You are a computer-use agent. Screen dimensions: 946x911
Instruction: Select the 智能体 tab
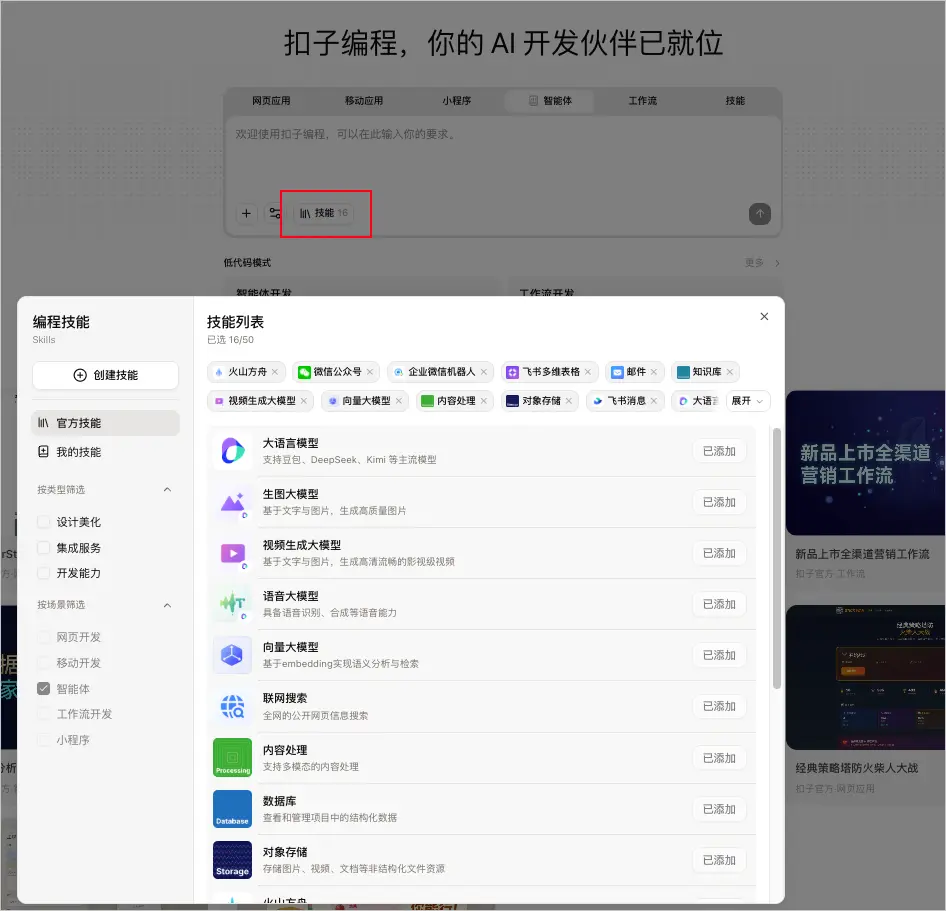click(550, 101)
